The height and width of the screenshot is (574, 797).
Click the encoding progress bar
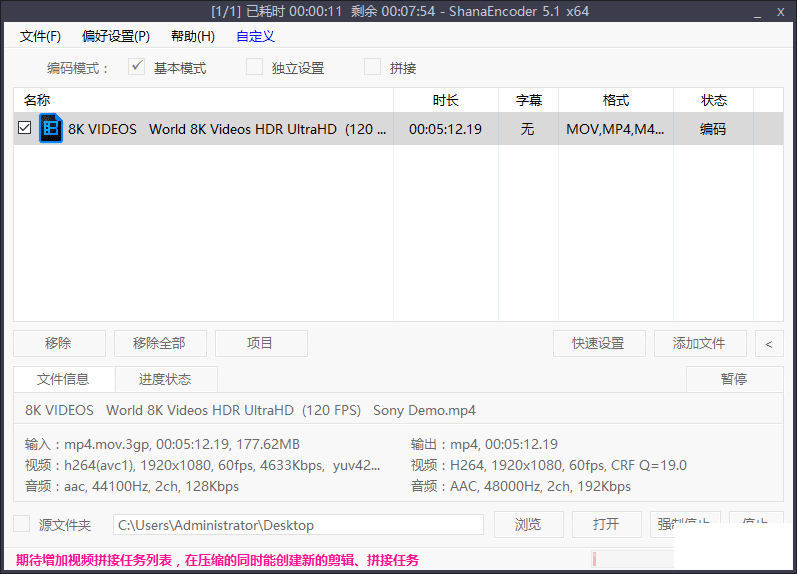coord(633,559)
